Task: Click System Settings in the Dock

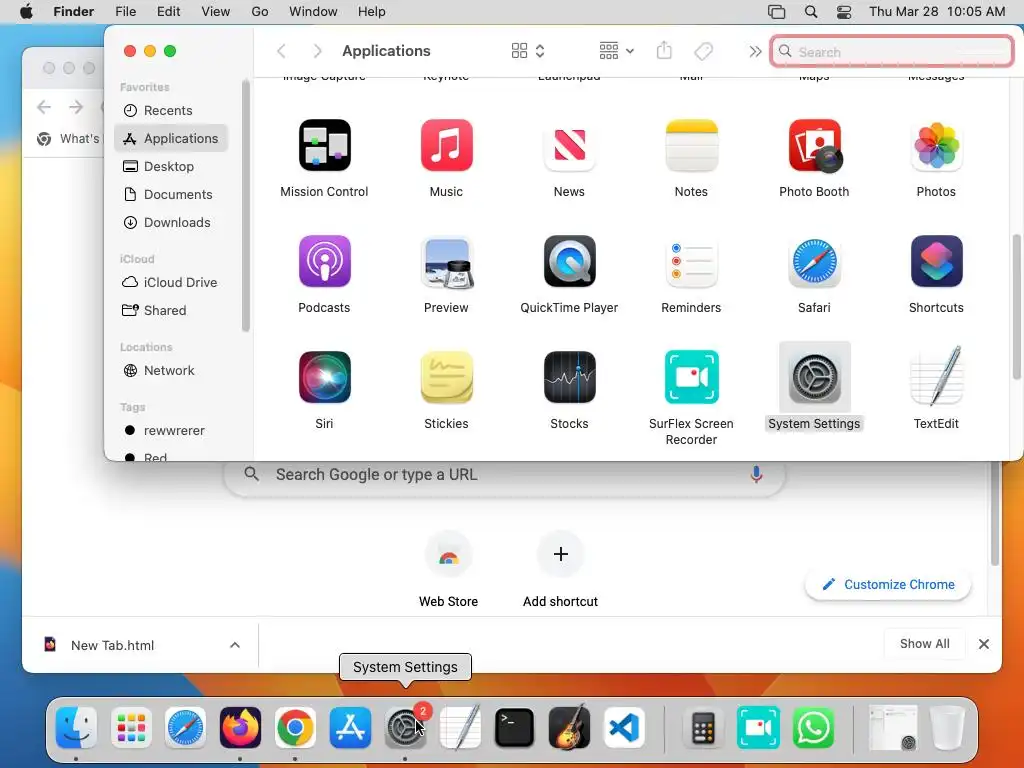Action: click(x=405, y=728)
